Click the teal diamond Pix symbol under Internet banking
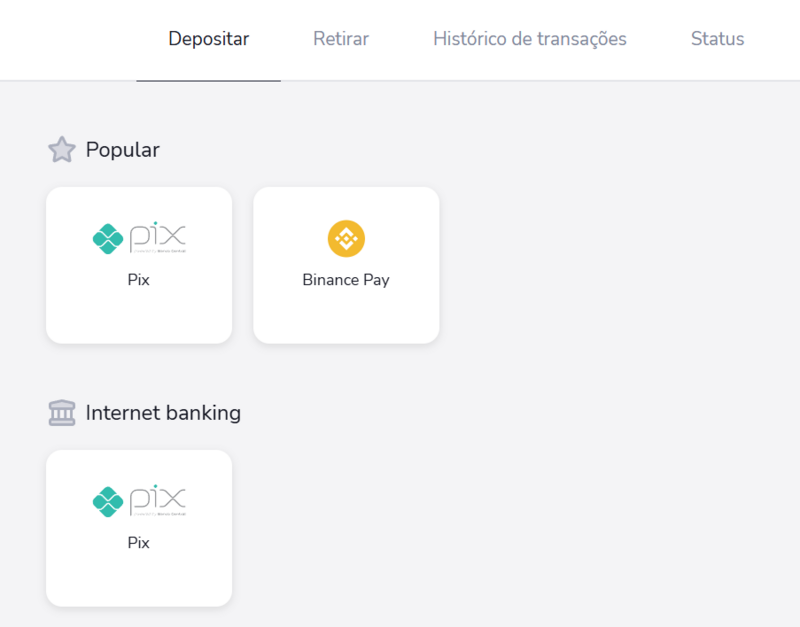The height and width of the screenshot is (627, 800). [x=106, y=500]
